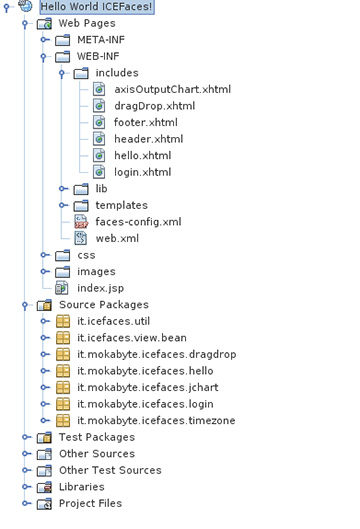Select the faces-config.xml file name
Image resolution: width=360 pixels, height=529 pixels.
coord(138,222)
